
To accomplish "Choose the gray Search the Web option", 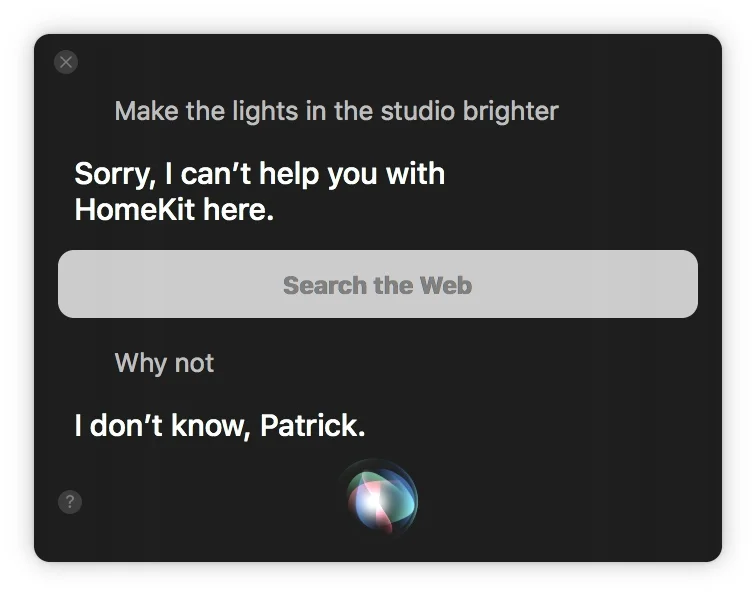I will [378, 284].
